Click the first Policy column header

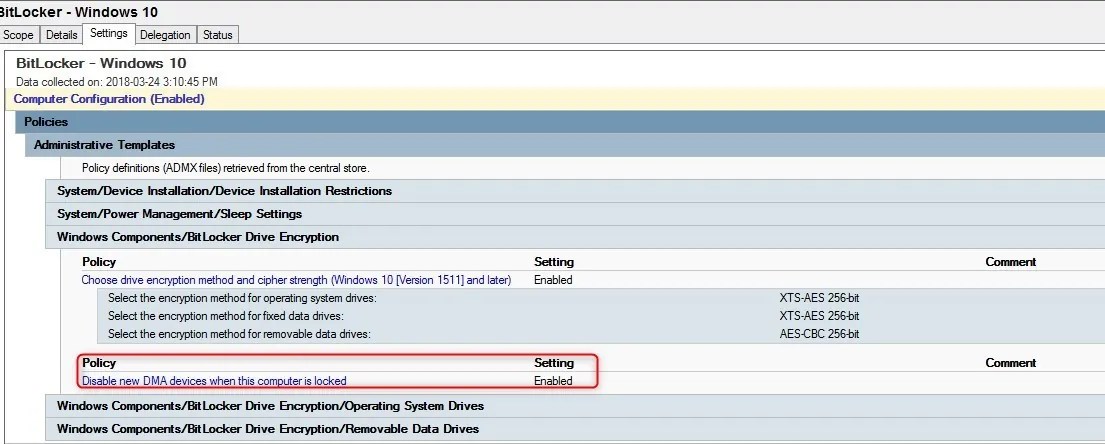(x=99, y=262)
